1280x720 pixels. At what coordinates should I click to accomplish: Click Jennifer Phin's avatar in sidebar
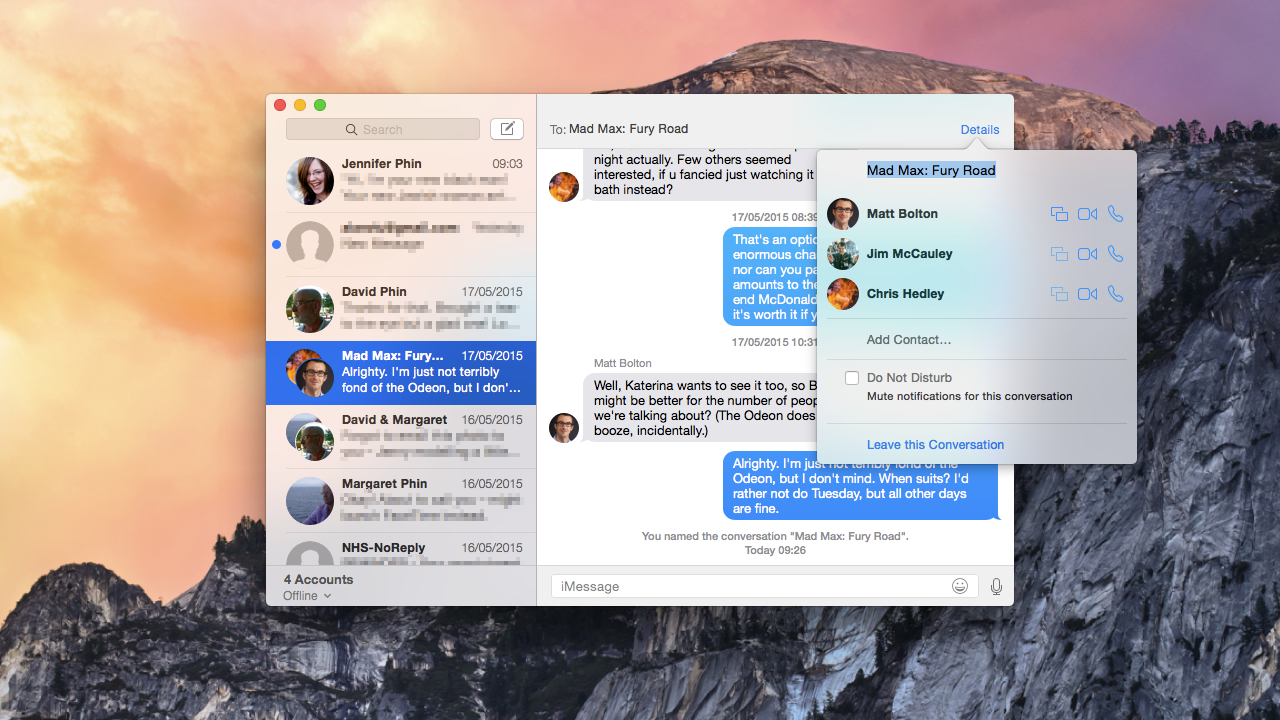click(310, 181)
